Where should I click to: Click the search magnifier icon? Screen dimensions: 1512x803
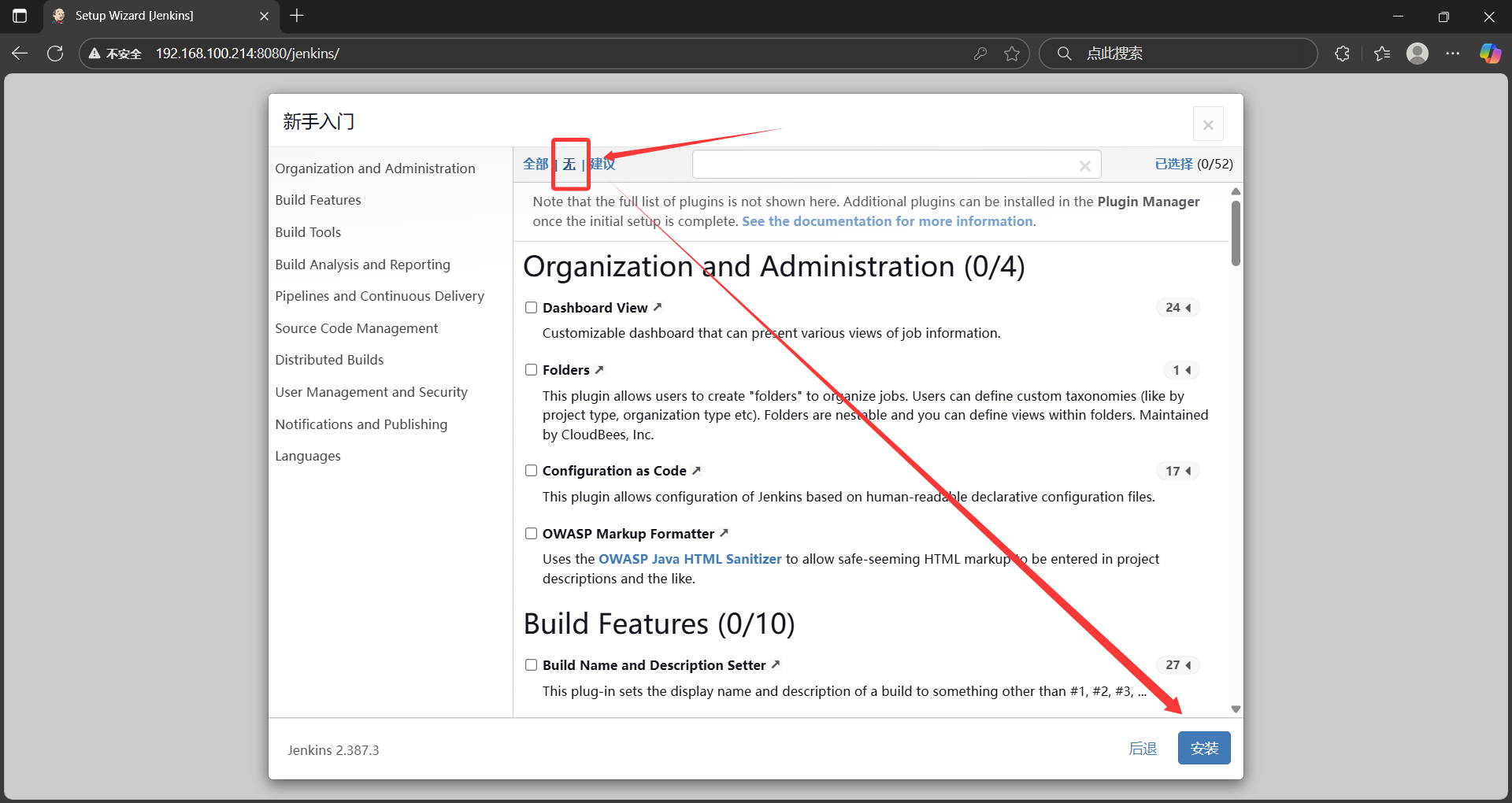1064,54
